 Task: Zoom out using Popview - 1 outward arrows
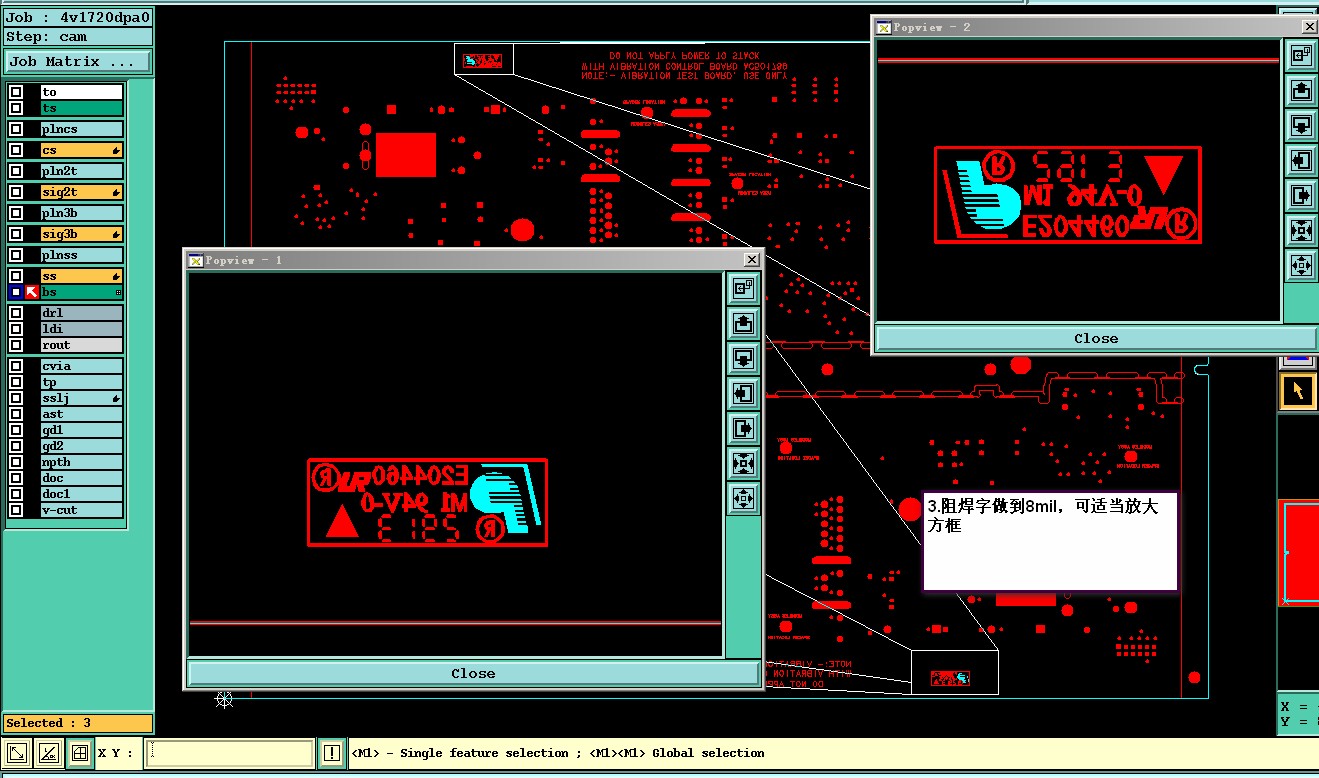pos(743,497)
